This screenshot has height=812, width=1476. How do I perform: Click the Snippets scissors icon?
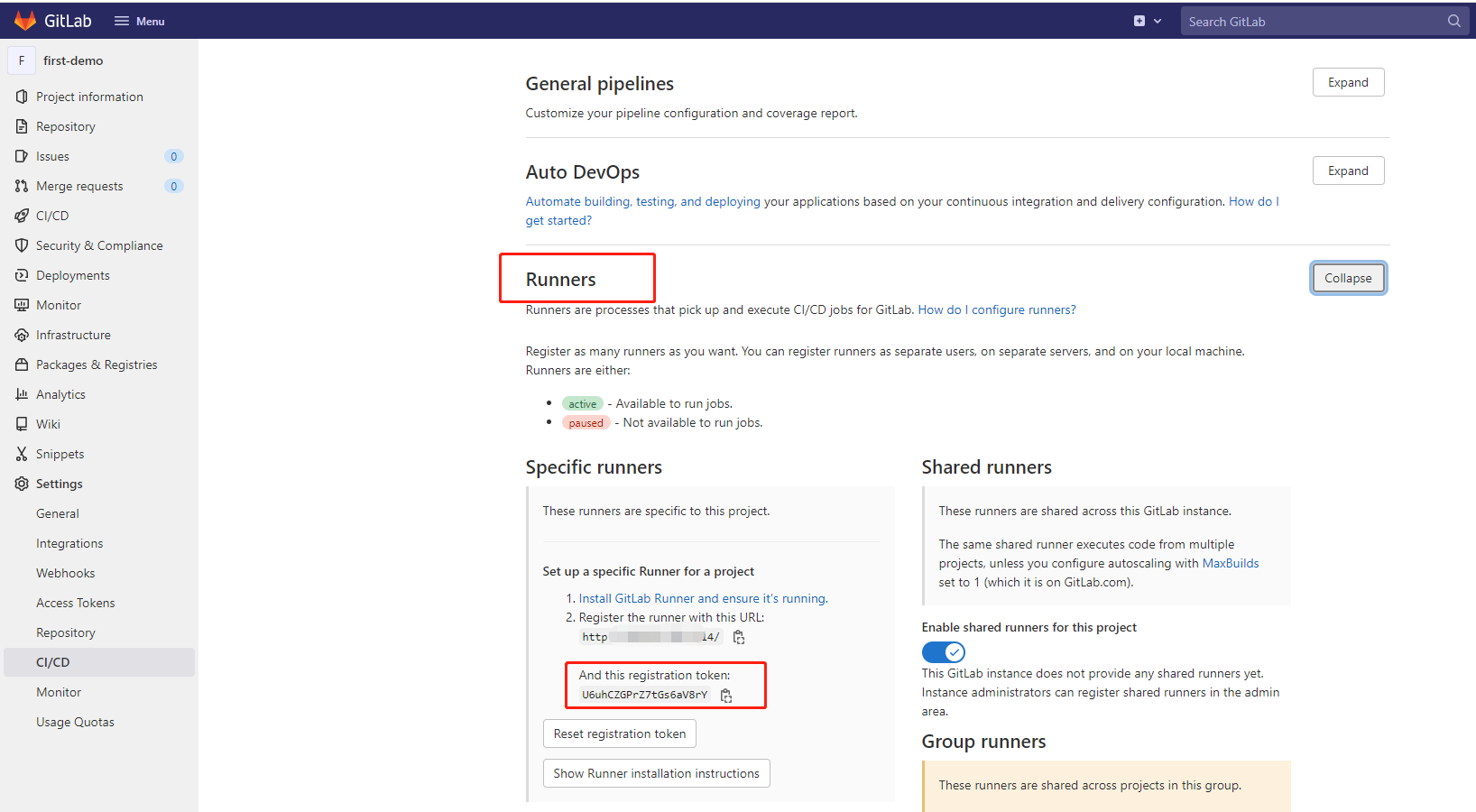(x=22, y=454)
